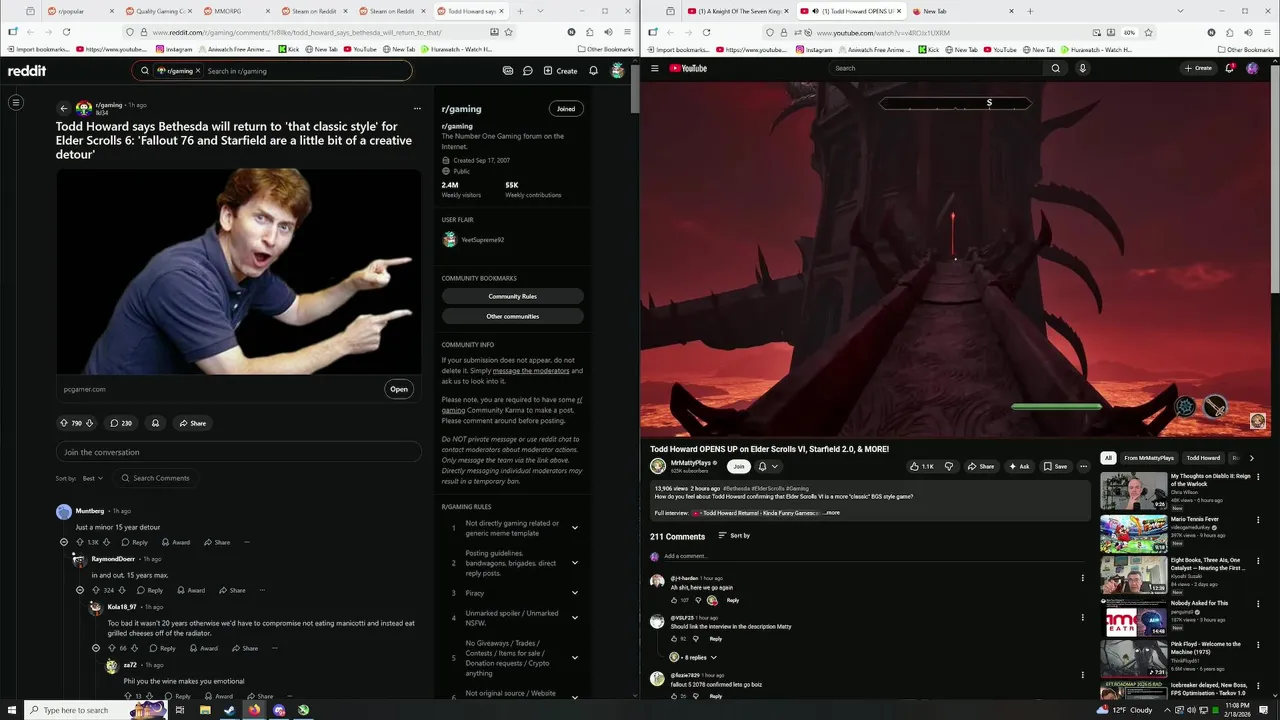Open the 230 comments button on post

[121, 423]
